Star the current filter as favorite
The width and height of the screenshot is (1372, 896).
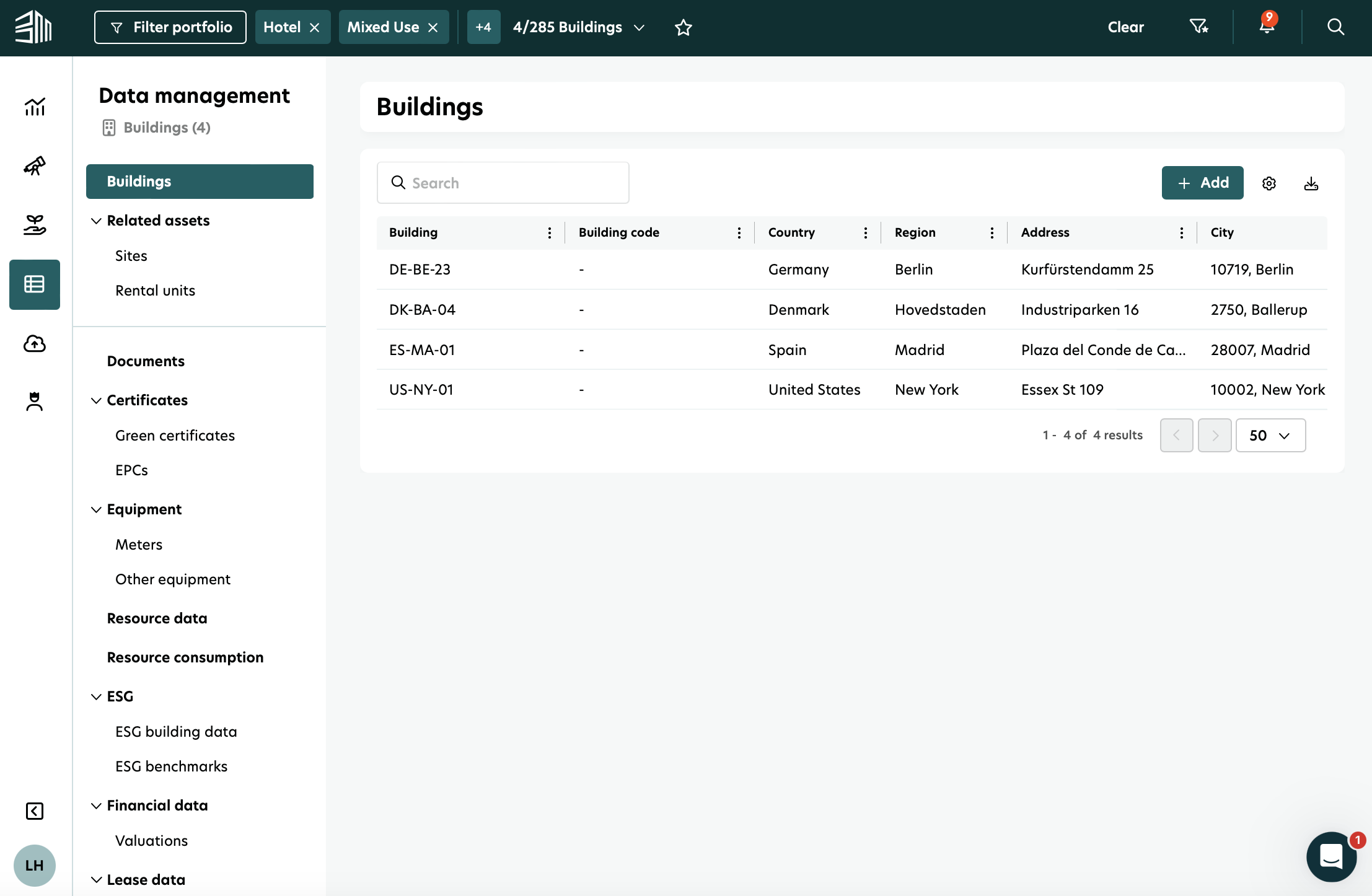683,27
